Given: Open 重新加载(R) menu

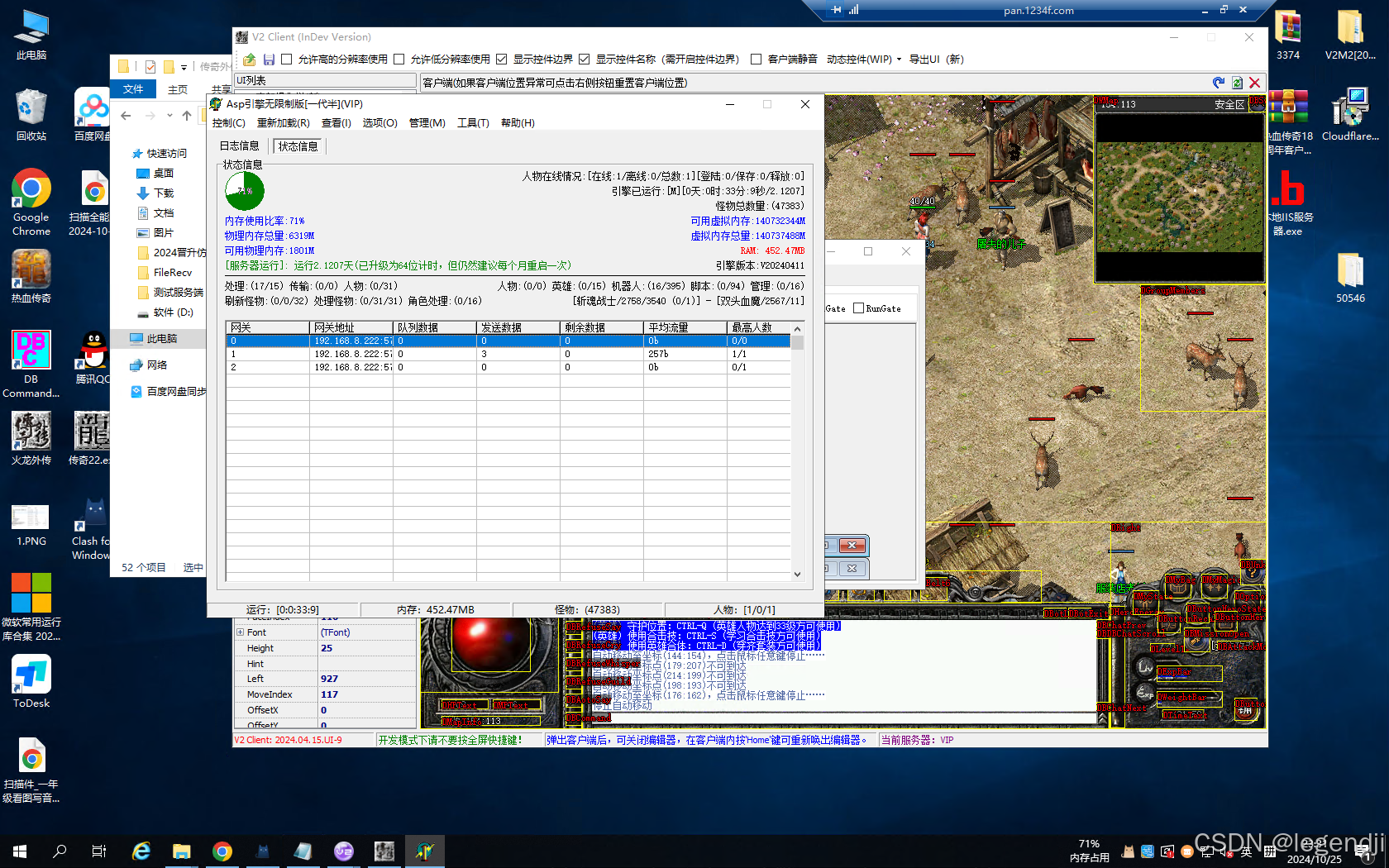Looking at the screenshot, I should click(x=283, y=123).
